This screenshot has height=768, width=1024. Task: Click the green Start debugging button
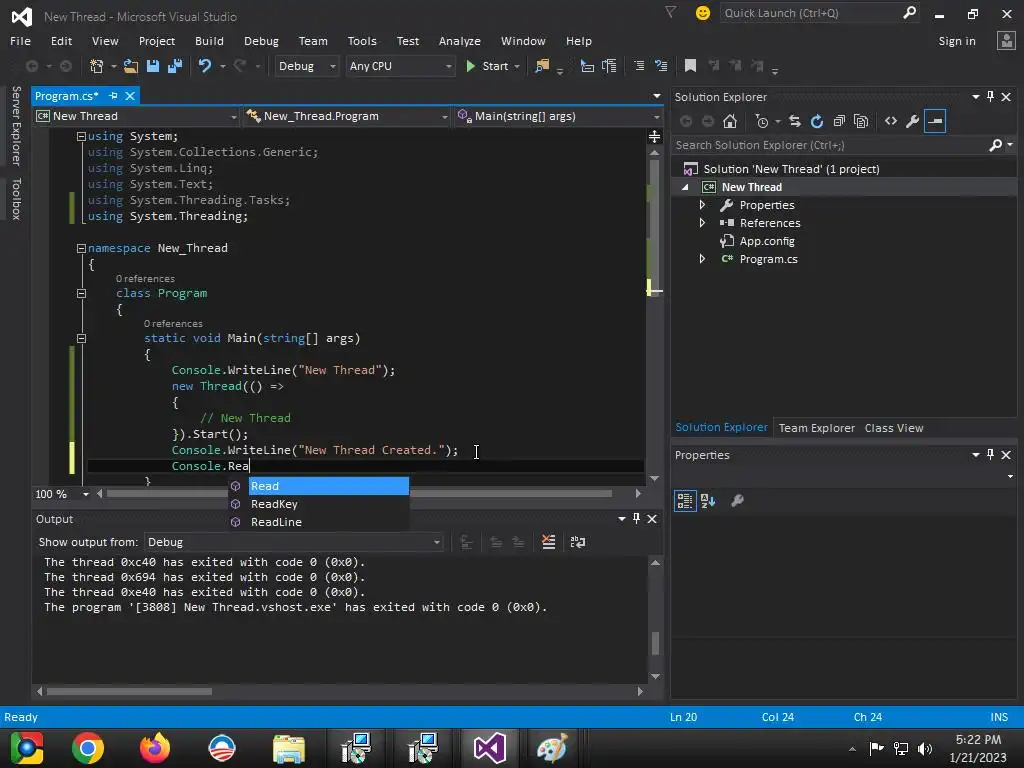(x=488, y=66)
